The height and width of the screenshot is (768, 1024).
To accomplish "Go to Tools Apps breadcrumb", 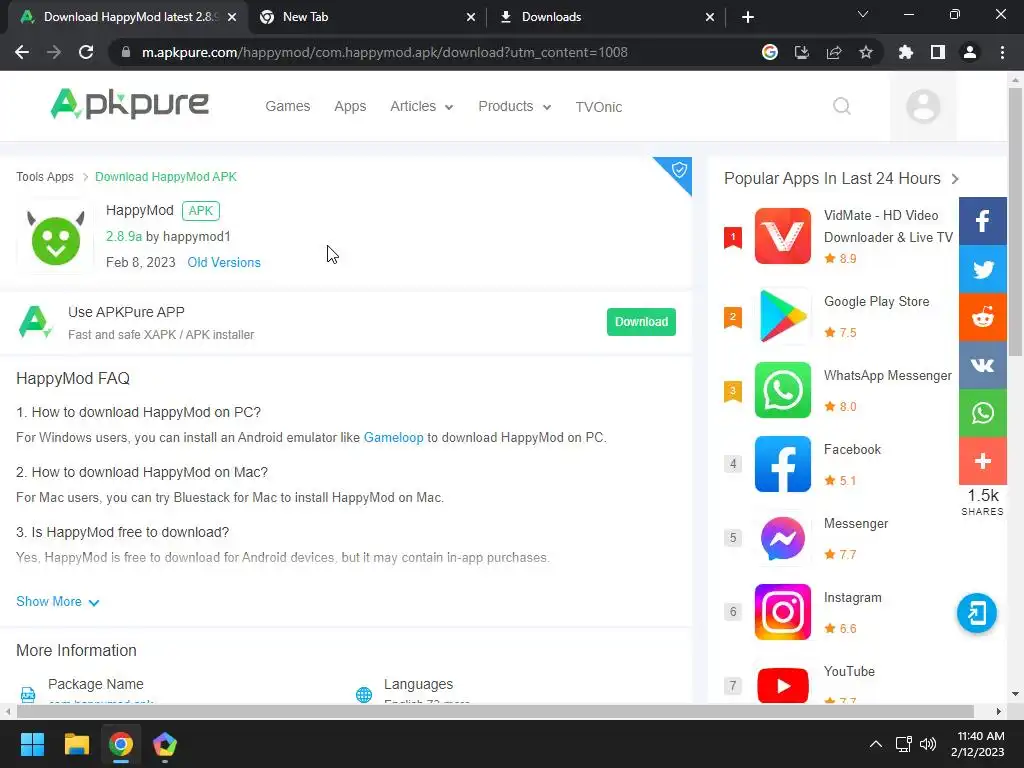I will pos(45,177).
